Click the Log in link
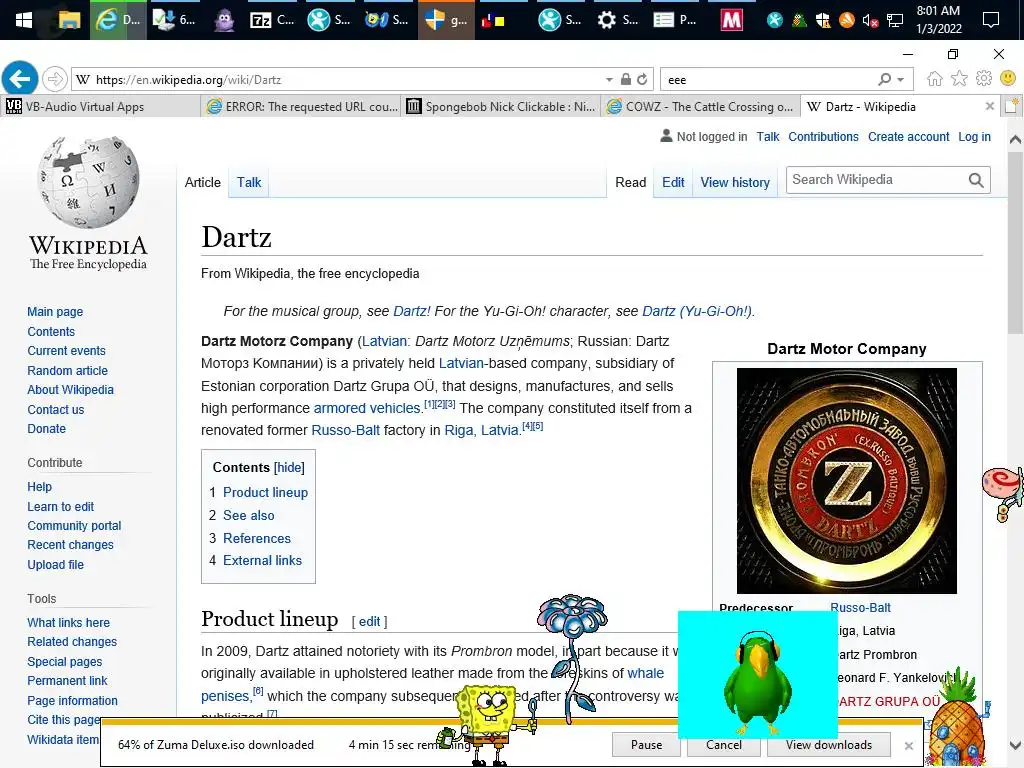Image resolution: width=1024 pixels, height=768 pixels. [974, 136]
